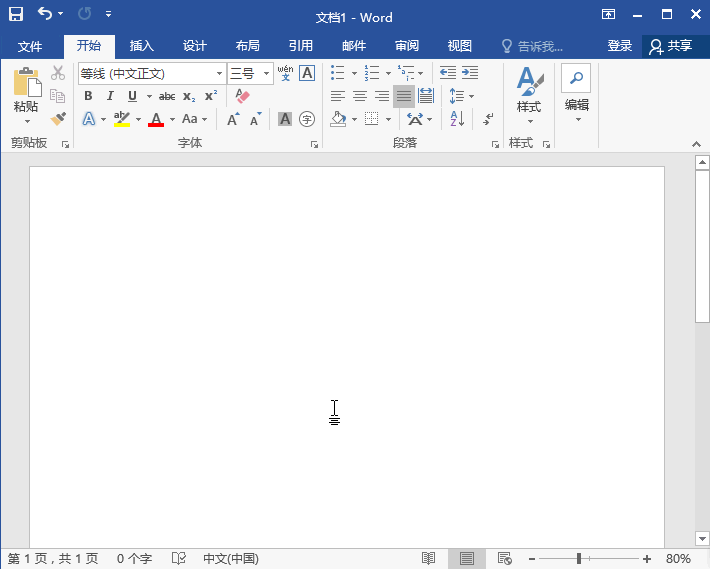This screenshot has width=710, height=569.
Task: Click the Clear All Formatting eraser icon
Action: click(242, 96)
